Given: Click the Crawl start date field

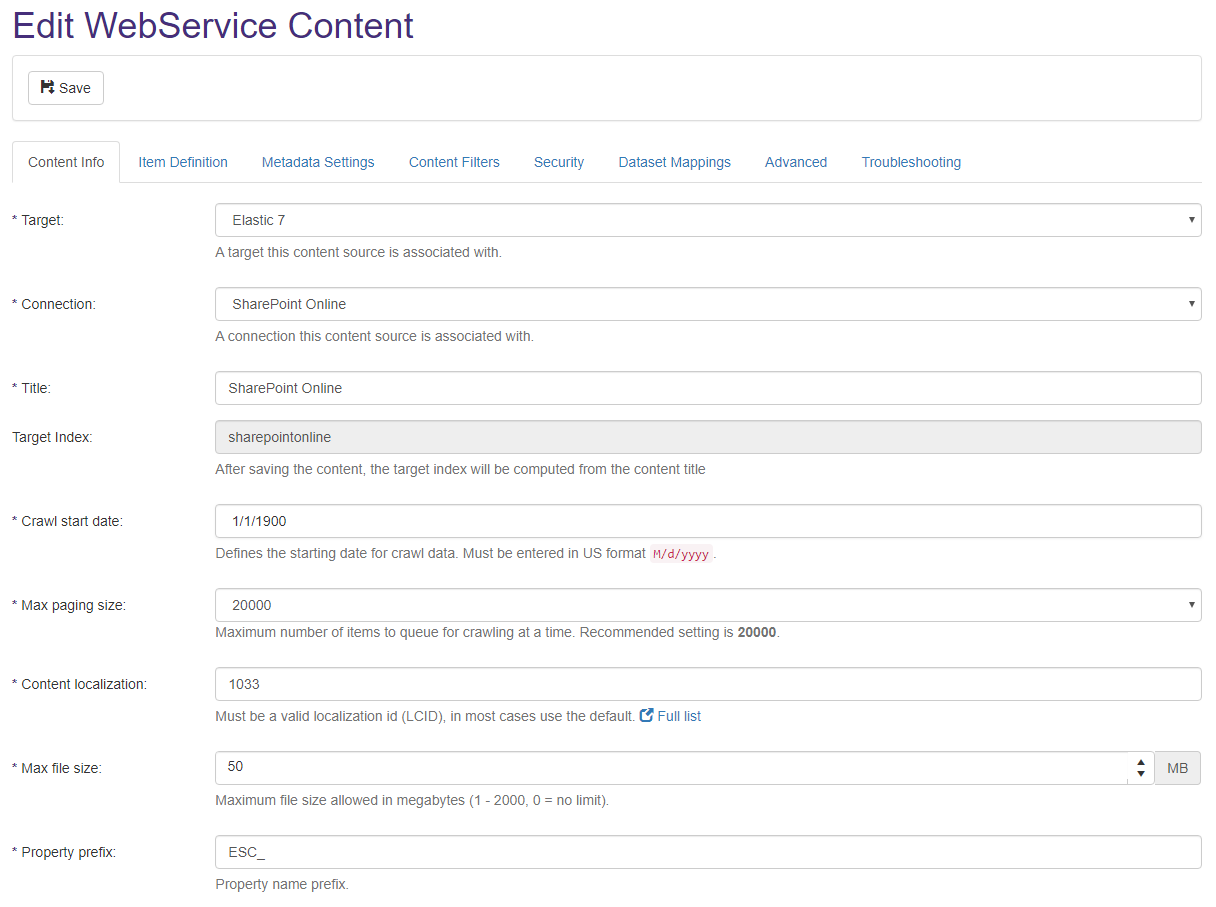Looking at the screenshot, I should 707,521.
